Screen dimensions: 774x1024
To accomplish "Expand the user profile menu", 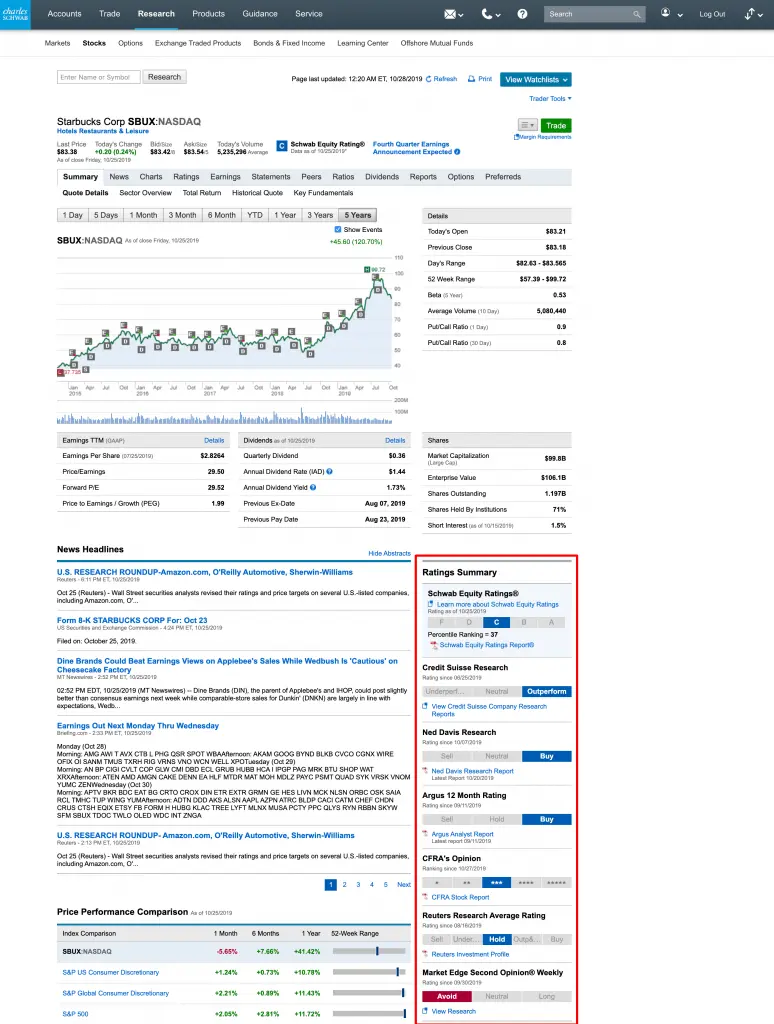I will coord(671,14).
